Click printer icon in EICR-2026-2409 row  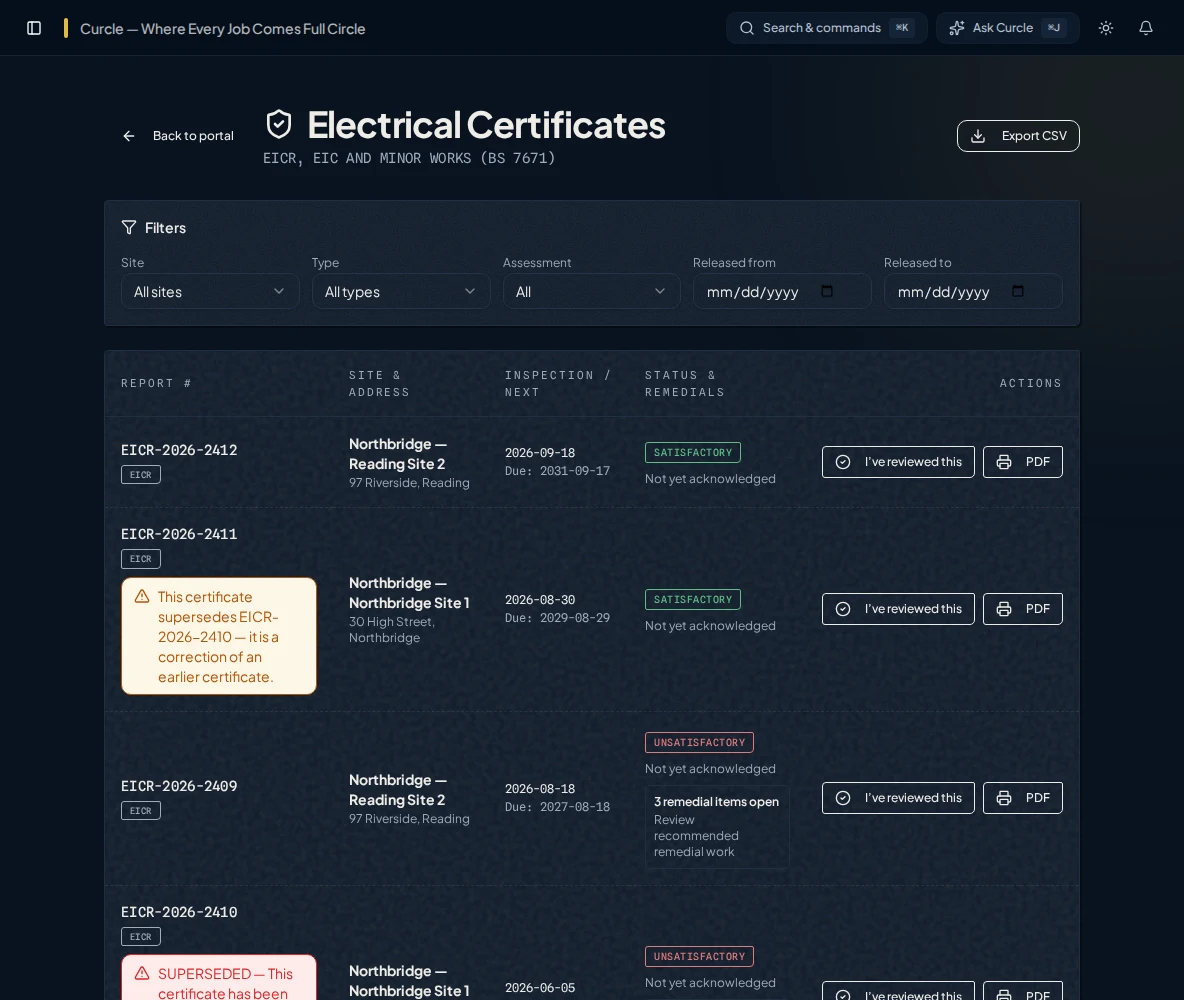pos(1004,798)
